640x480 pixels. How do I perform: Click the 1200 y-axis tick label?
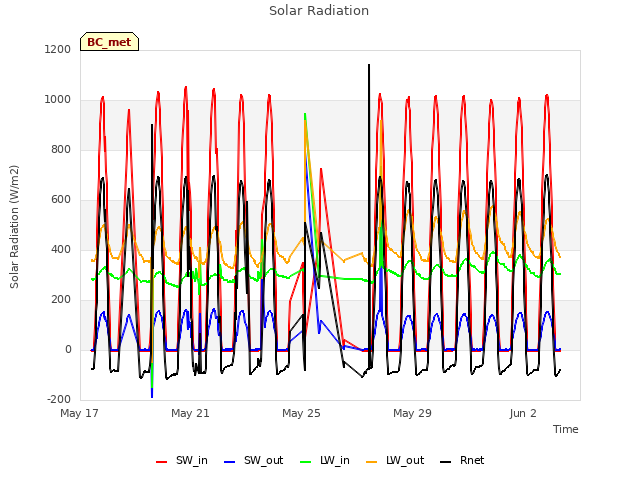pos(58,49)
